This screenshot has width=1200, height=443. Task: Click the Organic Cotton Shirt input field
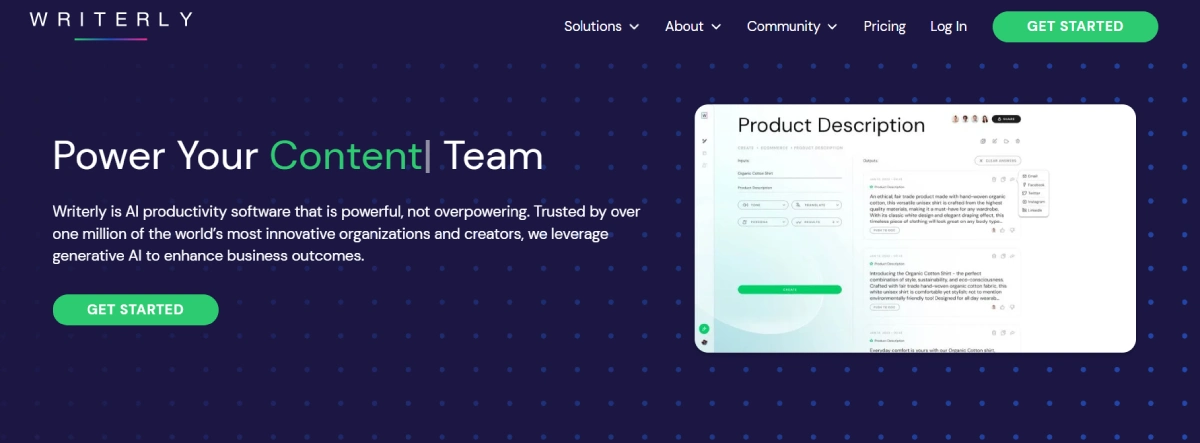pyautogui.click(x=788, y=173)
